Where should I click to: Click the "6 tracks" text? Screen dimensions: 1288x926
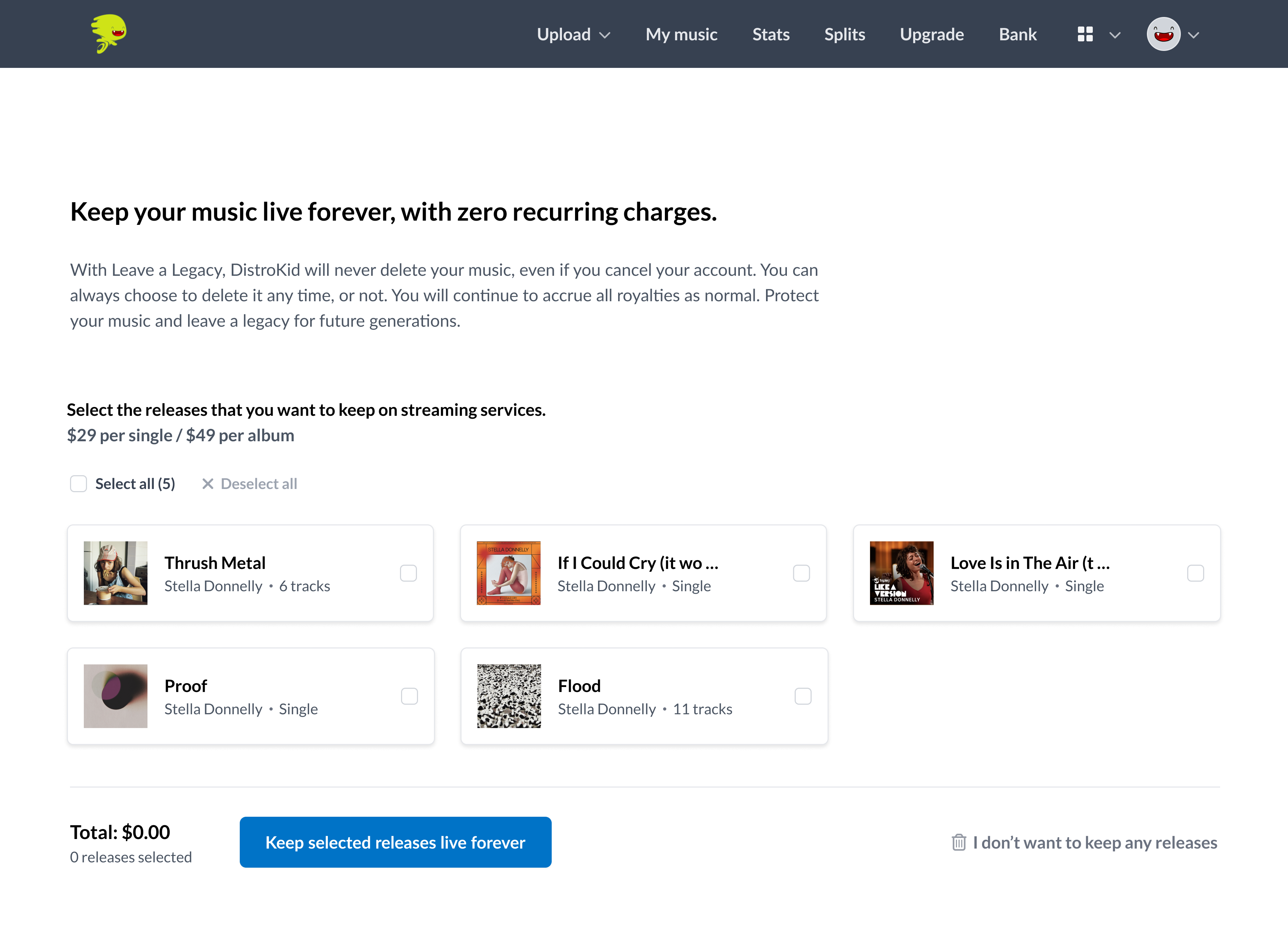coord(304,586)
